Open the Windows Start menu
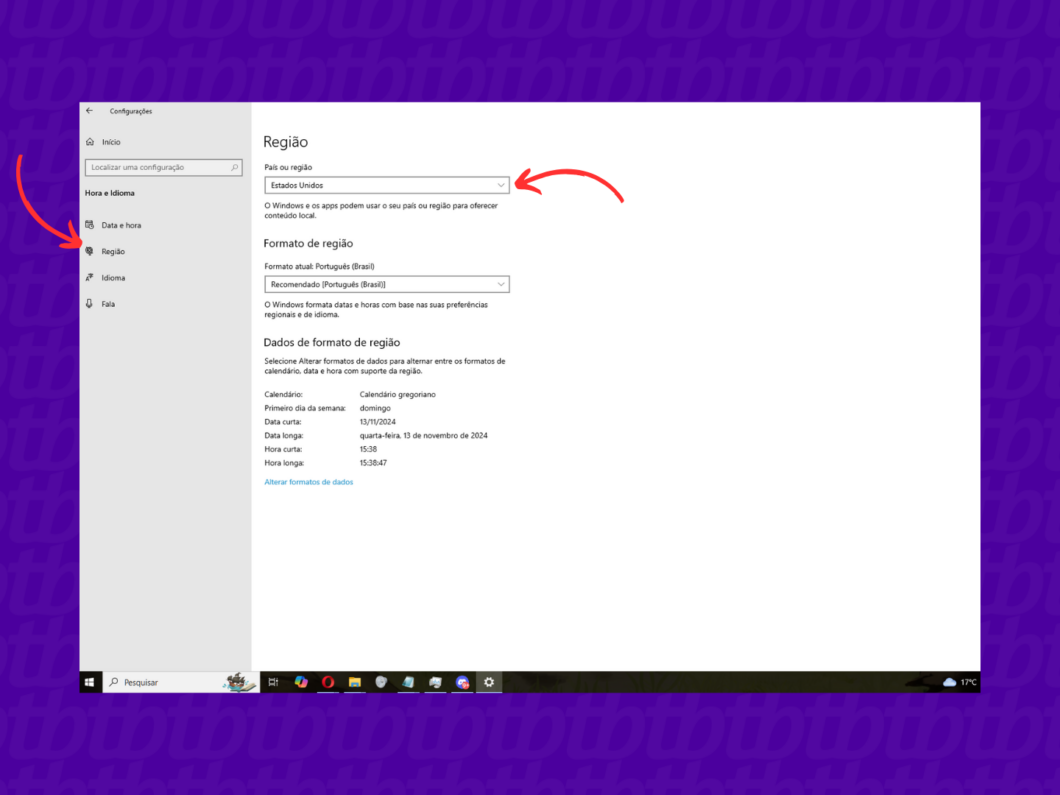The width and height of the screenshot is (1060, 795). (90, 682)
